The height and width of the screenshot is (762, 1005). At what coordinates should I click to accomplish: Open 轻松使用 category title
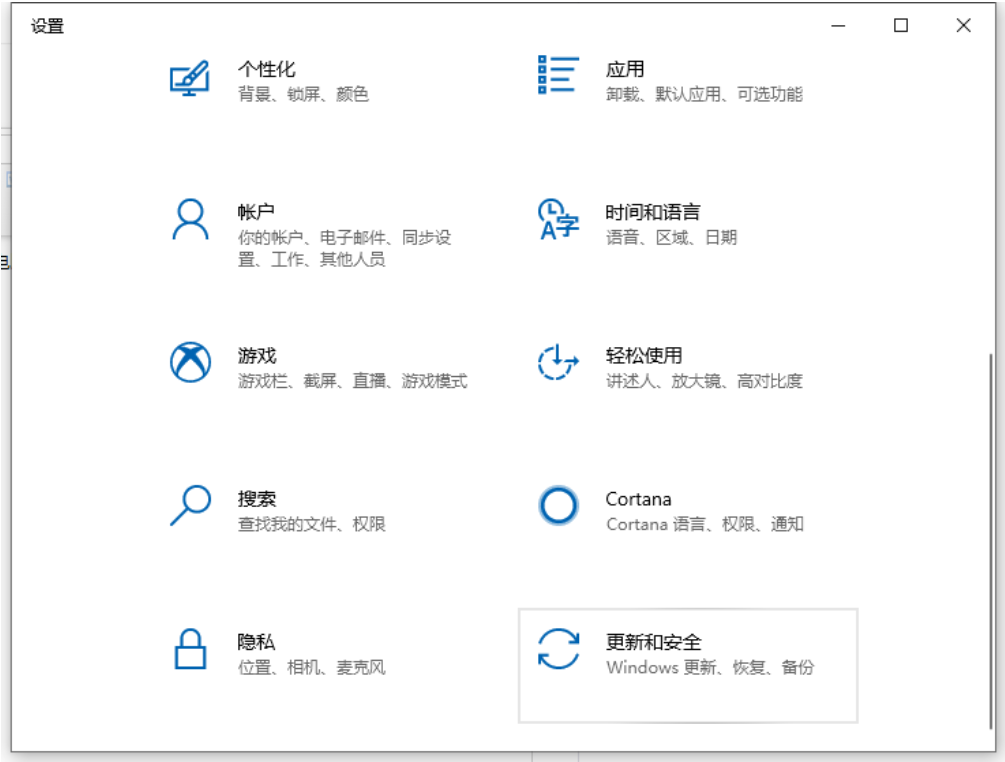coord(644,355)
